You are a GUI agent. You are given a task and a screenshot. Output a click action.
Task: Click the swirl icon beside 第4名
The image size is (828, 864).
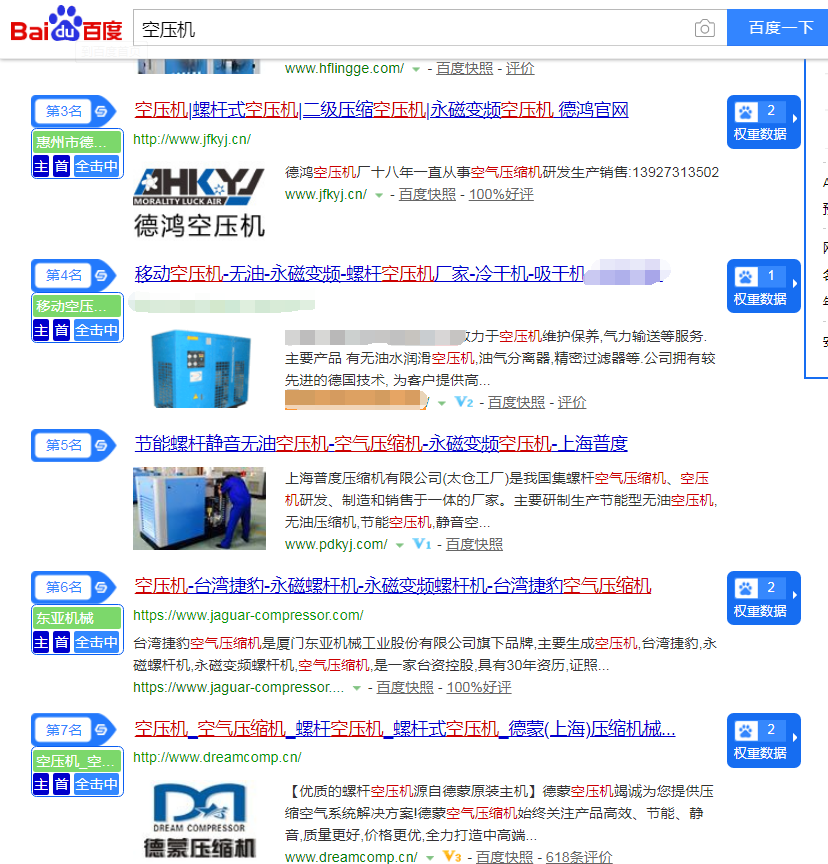pyautogui.click(x=101, y=275)
